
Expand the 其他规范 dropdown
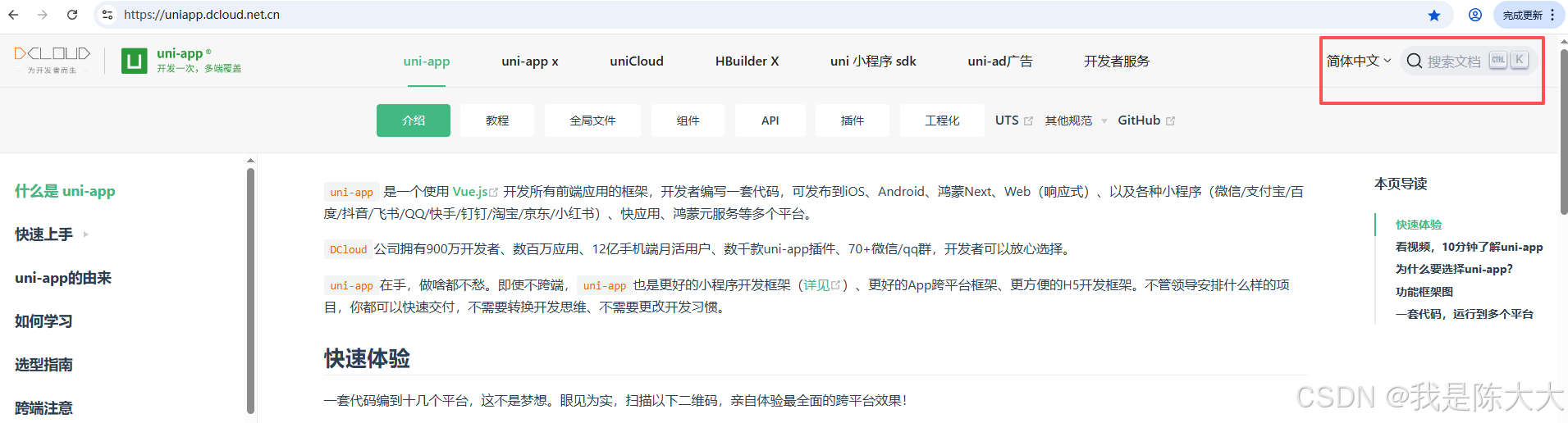(1076, 121)
